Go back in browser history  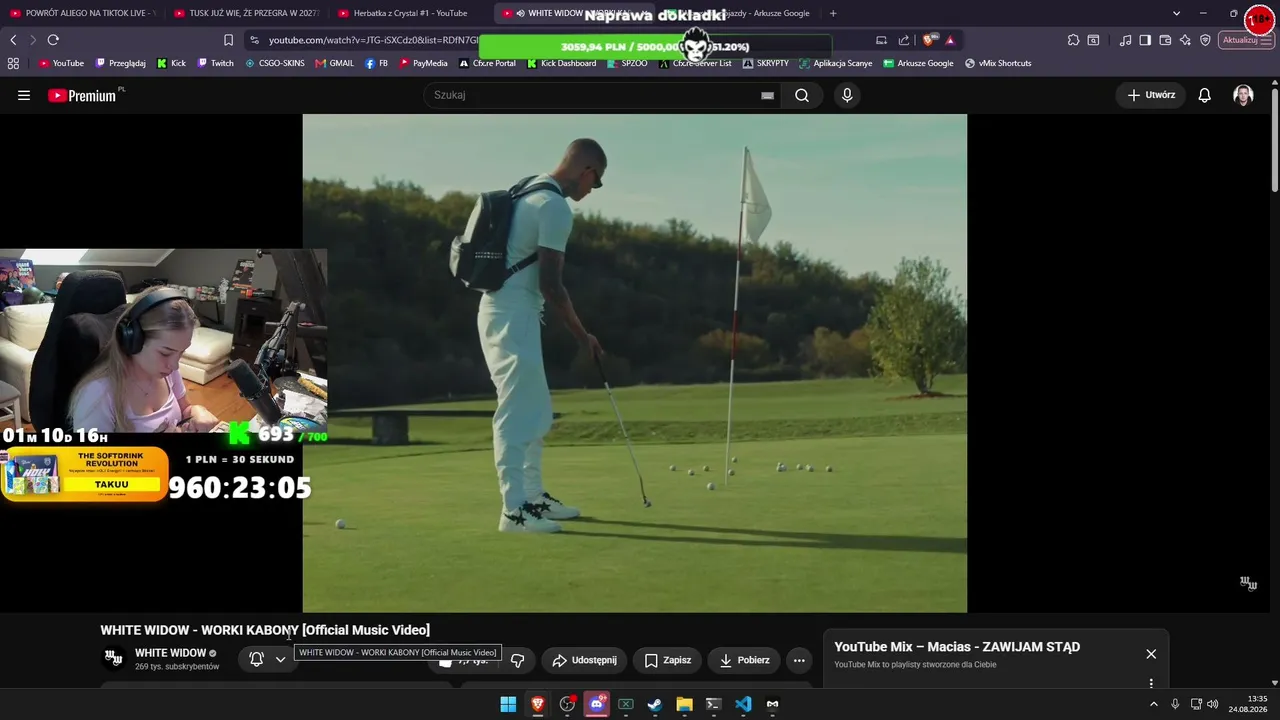coord(13,40)
